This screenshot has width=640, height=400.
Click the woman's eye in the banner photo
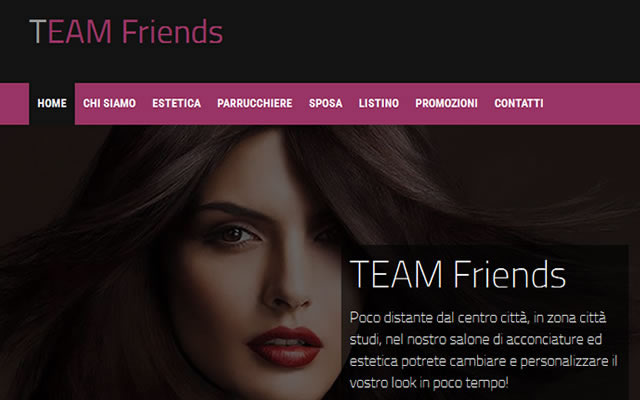(232, 235)
